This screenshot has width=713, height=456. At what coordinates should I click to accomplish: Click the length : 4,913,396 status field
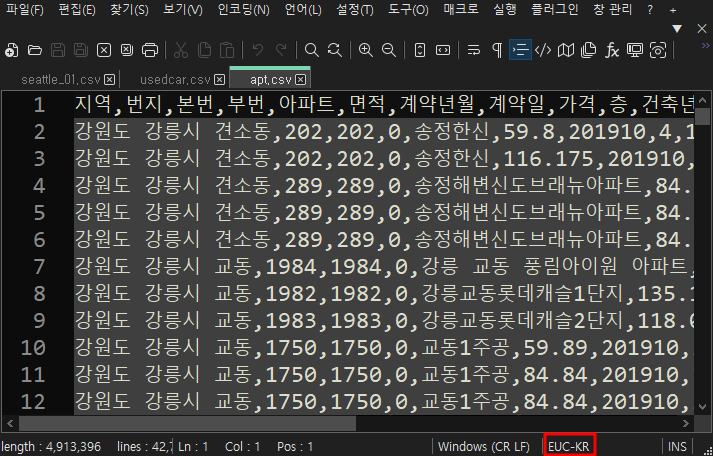tap(51, 446)
